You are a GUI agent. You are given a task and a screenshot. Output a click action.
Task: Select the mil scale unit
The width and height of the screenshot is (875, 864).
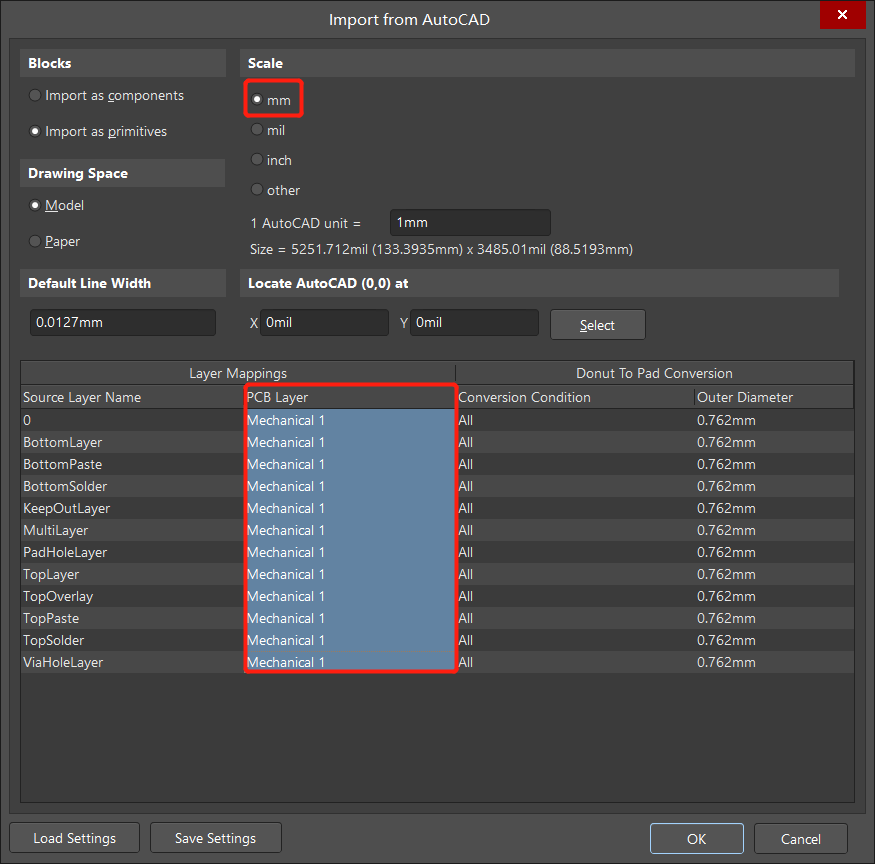pyautogui.click(x=257, y=129)
